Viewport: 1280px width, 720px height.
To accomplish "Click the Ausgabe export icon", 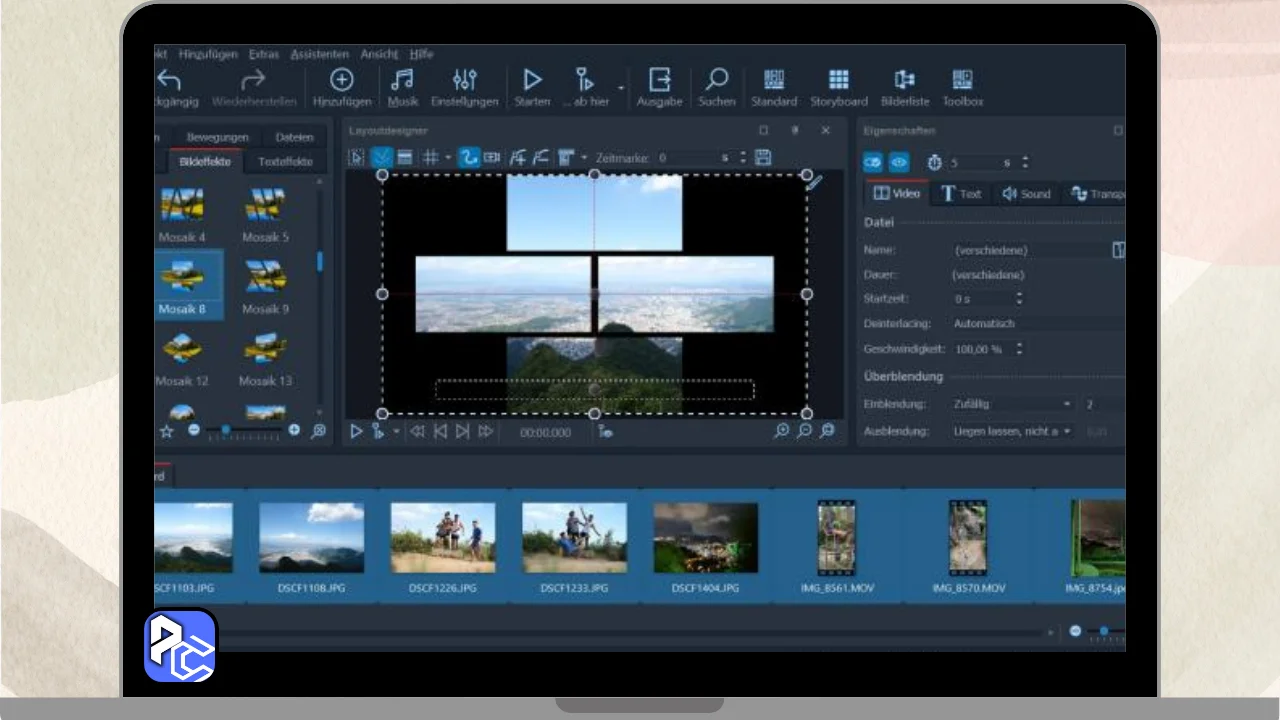I will [x=659, y=81].
